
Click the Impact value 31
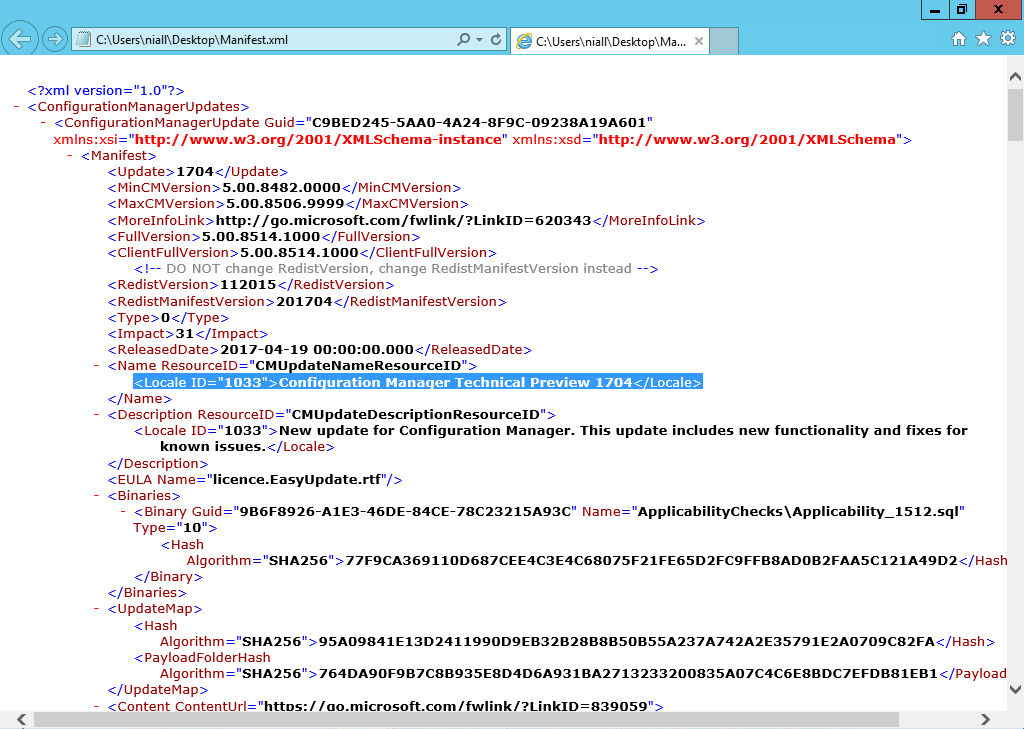coord(185,334)
